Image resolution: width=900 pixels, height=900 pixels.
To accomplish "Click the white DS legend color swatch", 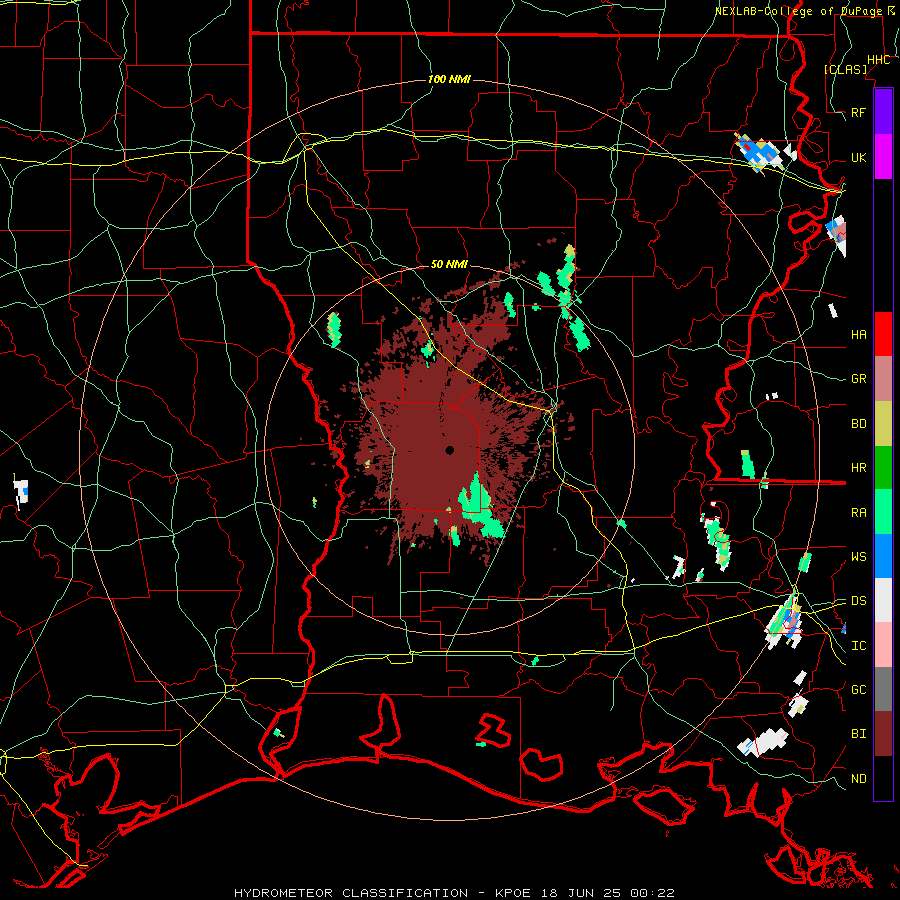I will click(x=883, y=600).
